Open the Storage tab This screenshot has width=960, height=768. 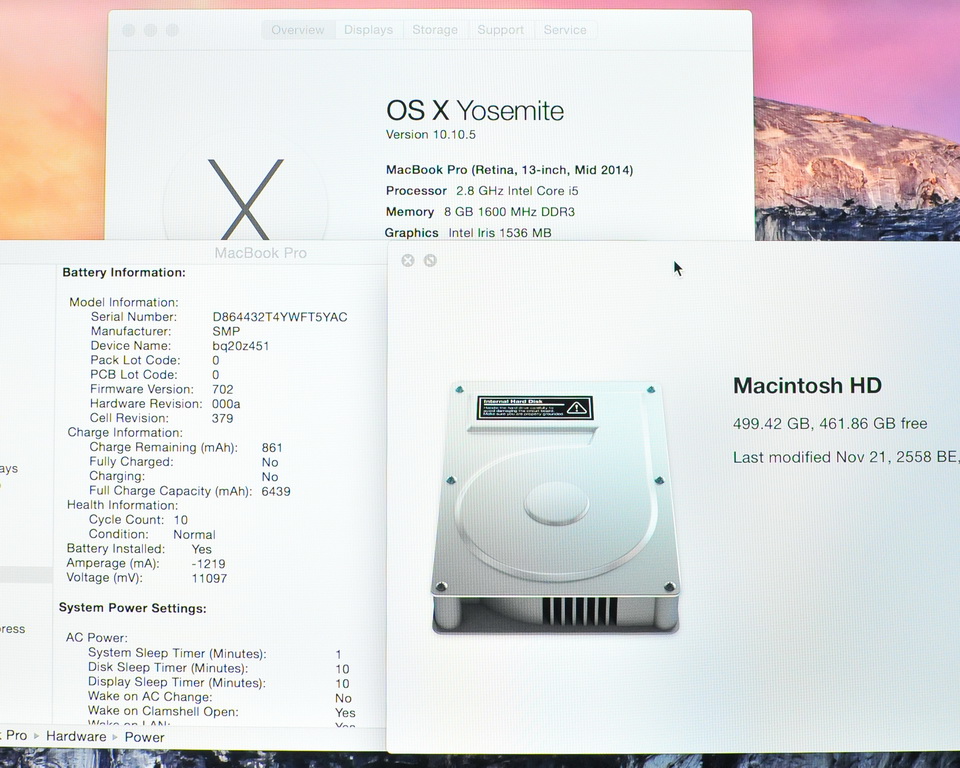435,30
